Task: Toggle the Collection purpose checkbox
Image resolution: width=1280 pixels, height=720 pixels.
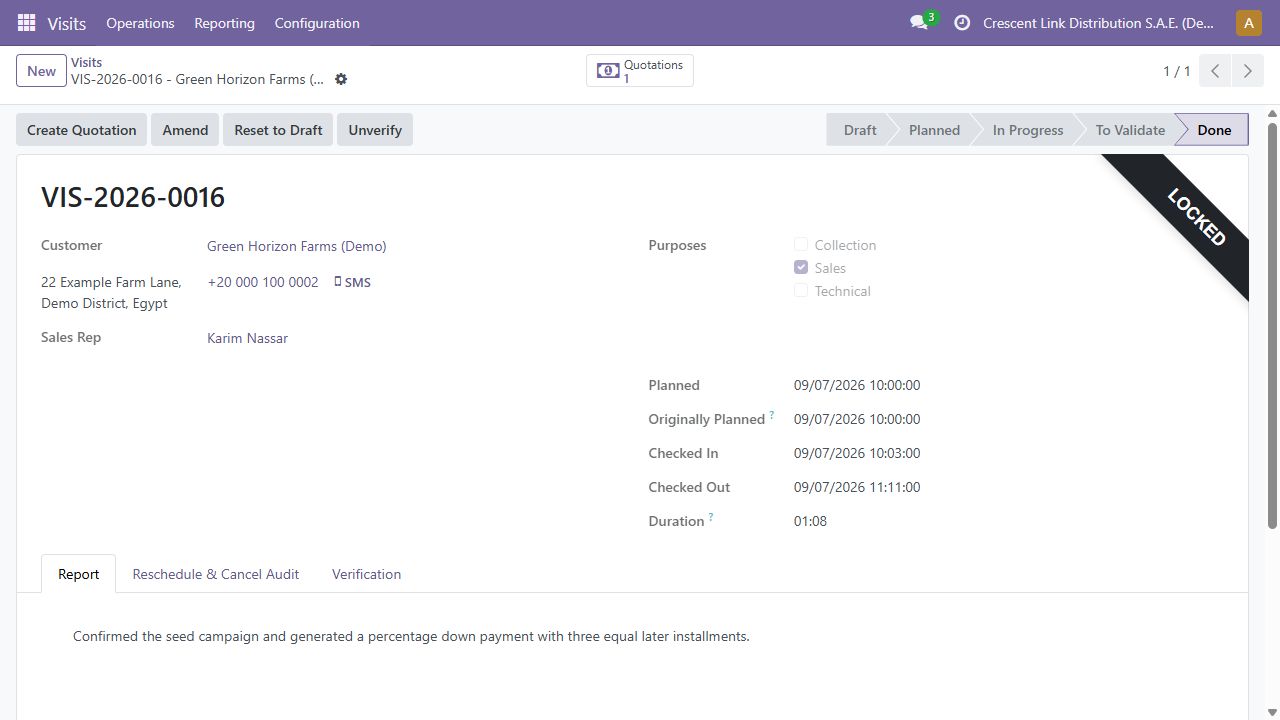Action: (801, 245)
